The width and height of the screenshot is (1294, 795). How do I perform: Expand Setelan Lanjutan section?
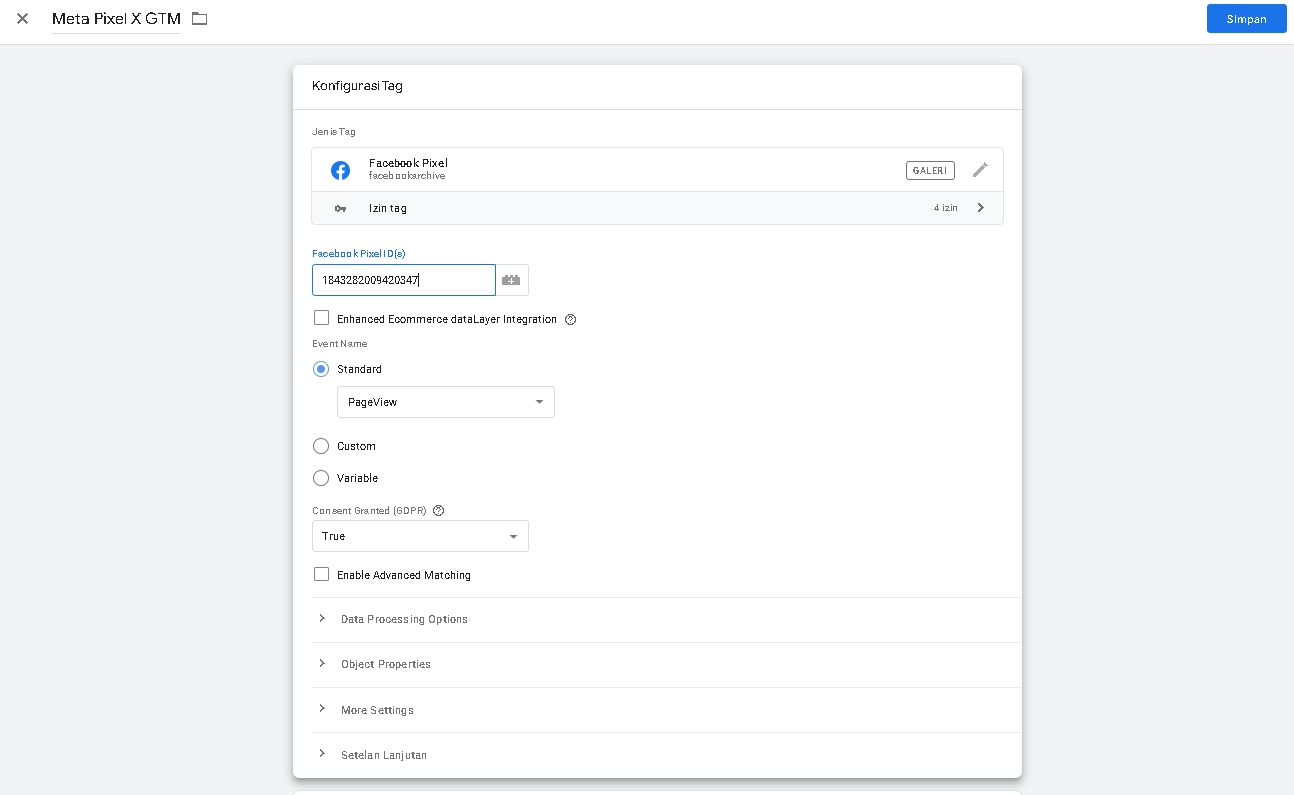(667, 755)
